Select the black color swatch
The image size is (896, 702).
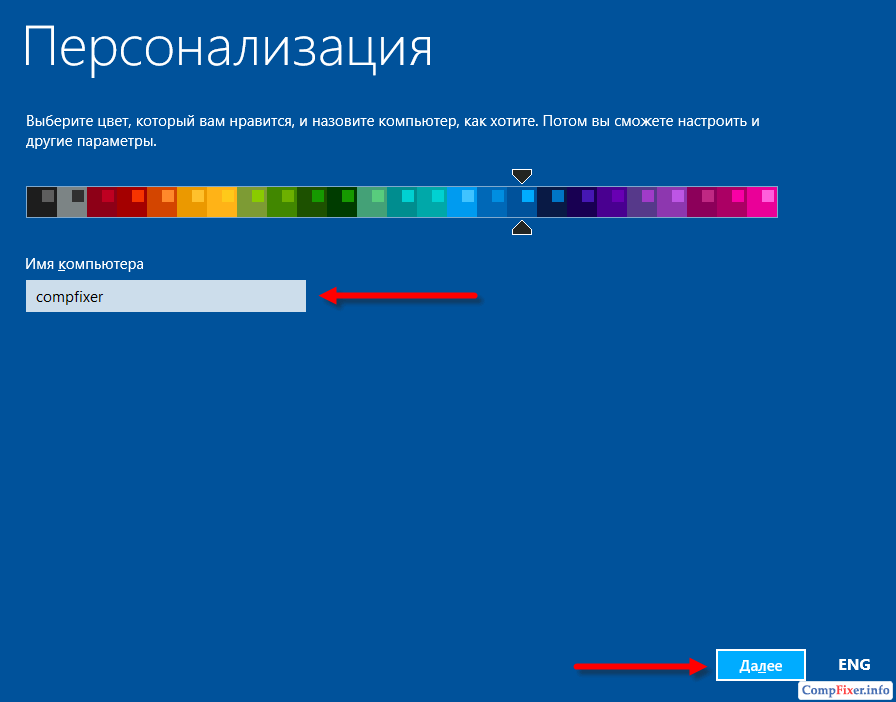pyautogui.click(x=42, y=202)
